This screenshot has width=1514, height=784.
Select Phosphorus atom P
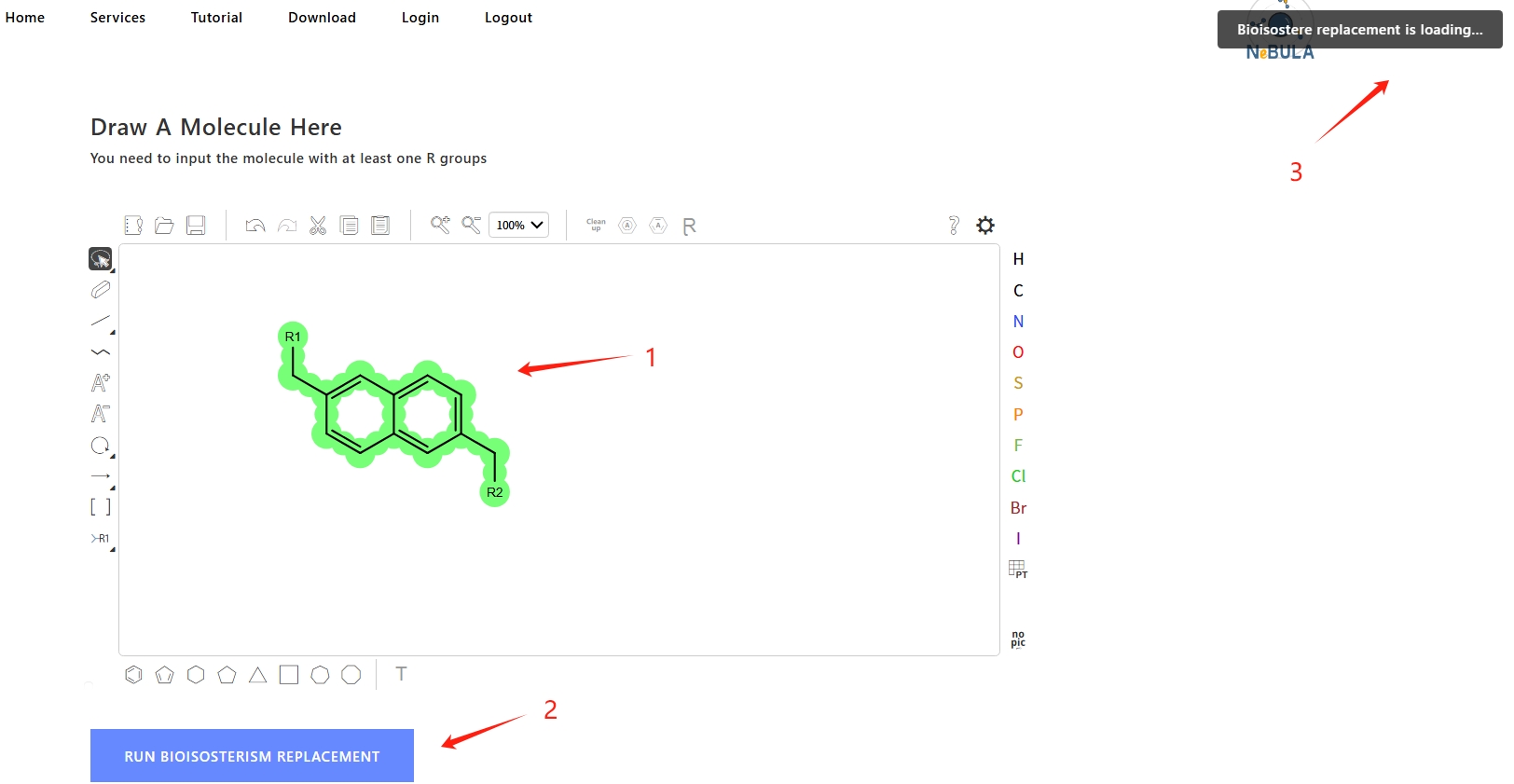pyautogui.click(x=1018, y=414)
